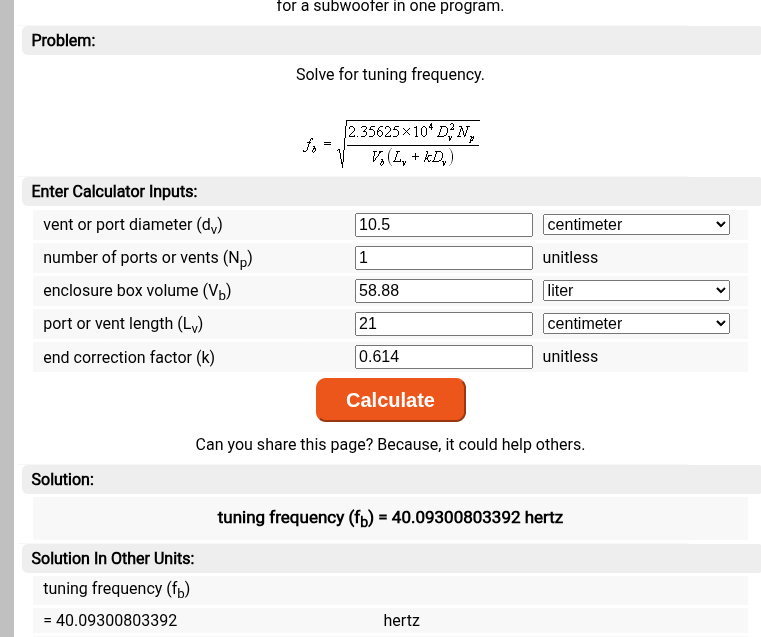
Task: Click the hertz unit in results table
Action: pyautogui.click(x=401, y=621)
